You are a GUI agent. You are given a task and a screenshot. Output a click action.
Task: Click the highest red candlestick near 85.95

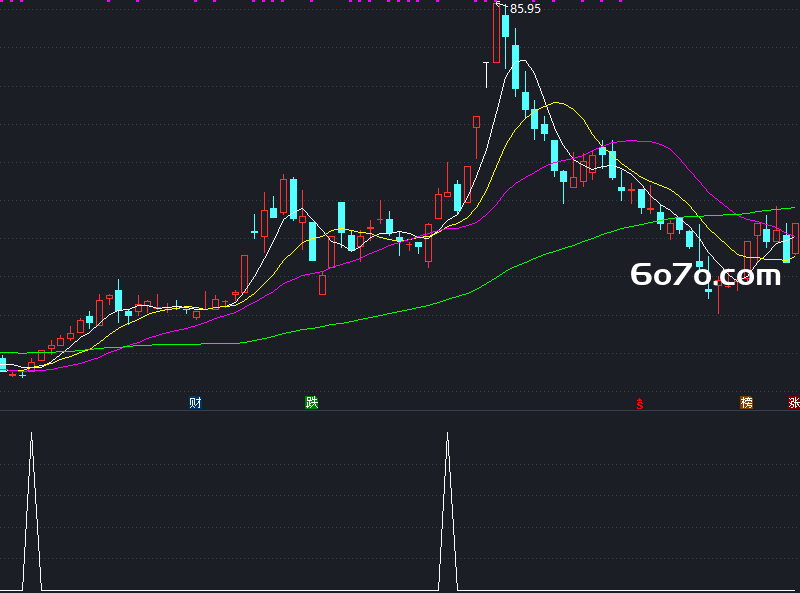[496, 32]
